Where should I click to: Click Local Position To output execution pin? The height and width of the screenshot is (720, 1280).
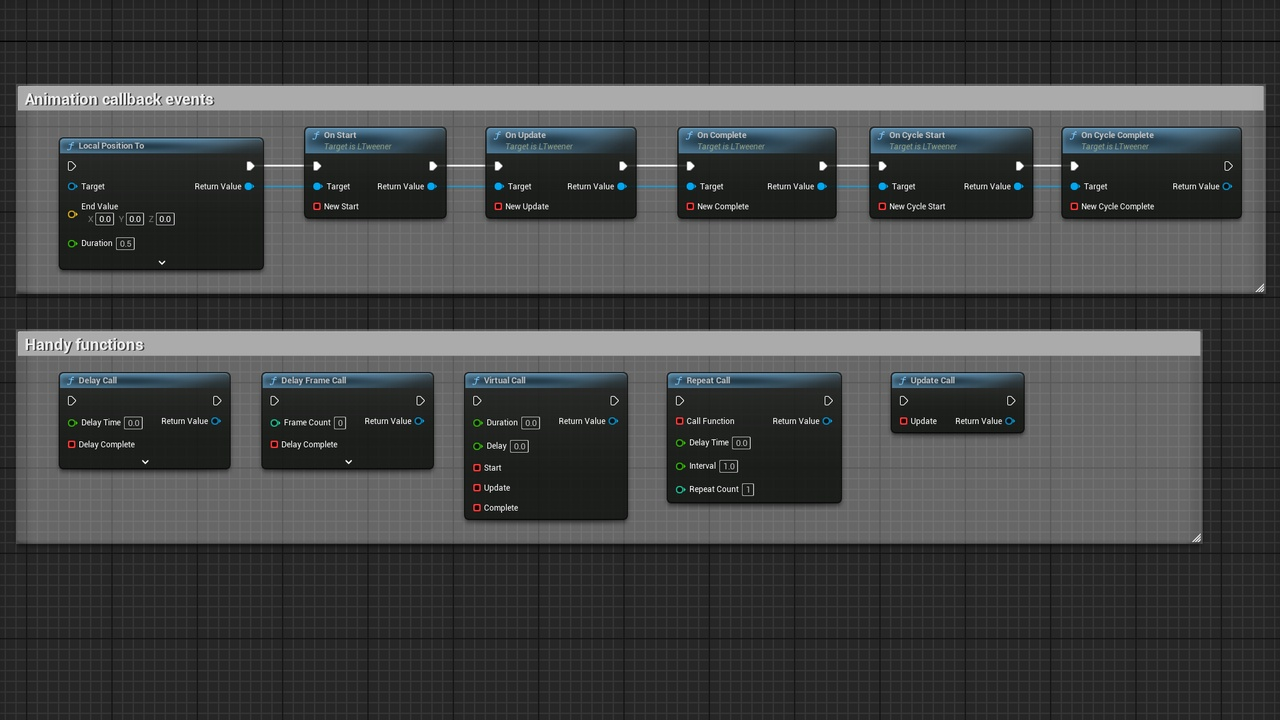point(250,166)
